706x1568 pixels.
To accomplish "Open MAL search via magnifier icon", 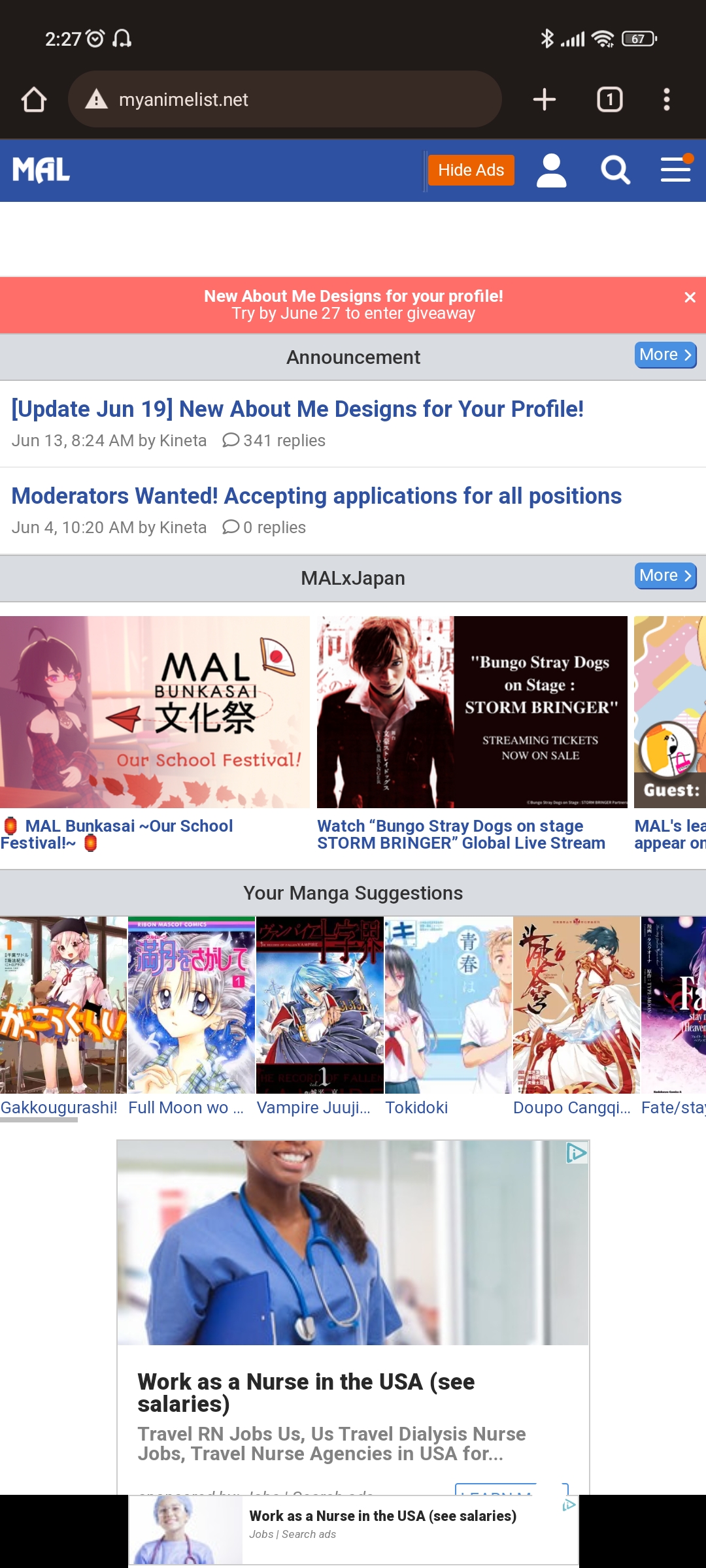I will point(615,171).
